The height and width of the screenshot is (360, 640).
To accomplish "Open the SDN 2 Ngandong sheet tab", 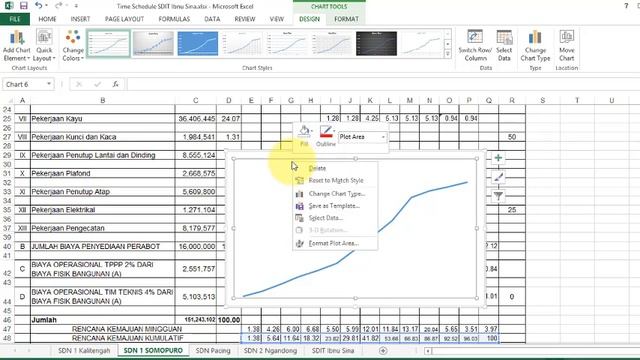I will click(x=270, y=350).
